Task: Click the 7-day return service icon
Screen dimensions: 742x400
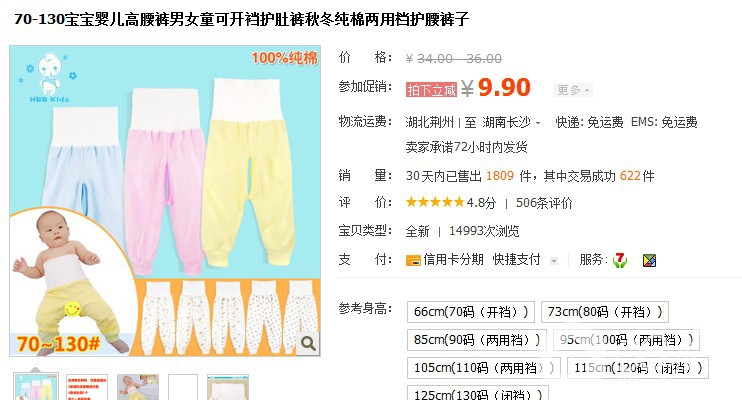Action: (x=619, y=260)
